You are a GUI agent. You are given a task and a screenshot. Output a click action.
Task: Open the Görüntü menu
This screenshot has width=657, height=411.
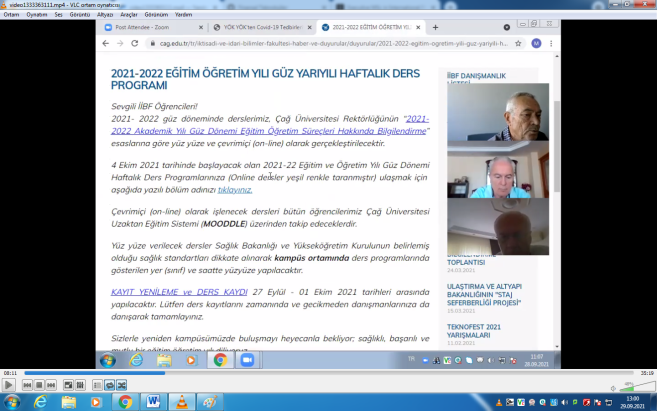(x=80, y=15)
